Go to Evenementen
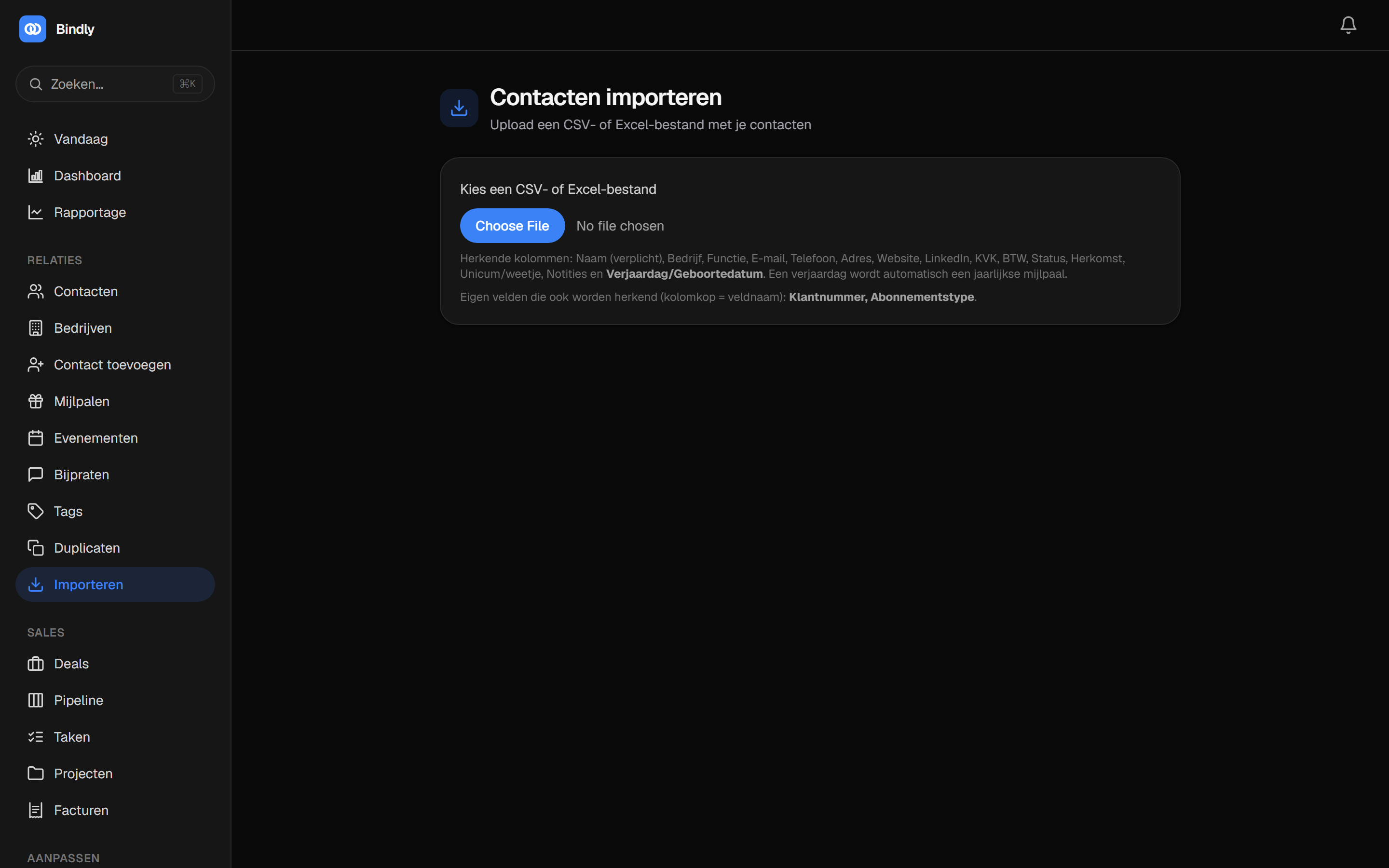The image size is (1389, 868). [115, 438]
